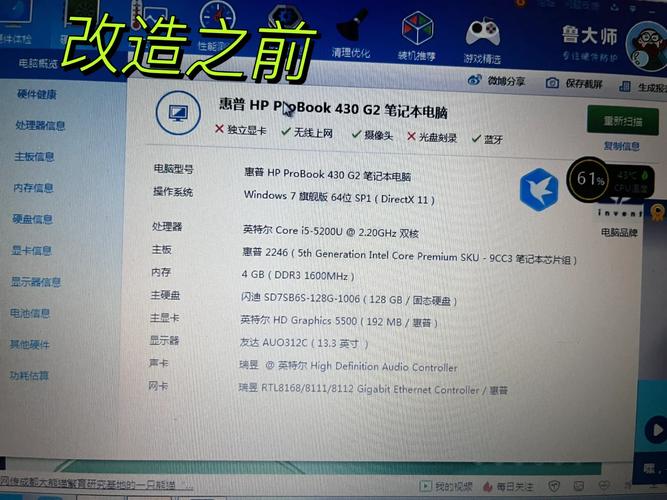Click the HP ProBook 430 G2 title heading
This screenshot has height=500, width=667.
click(x=333, y=108)
